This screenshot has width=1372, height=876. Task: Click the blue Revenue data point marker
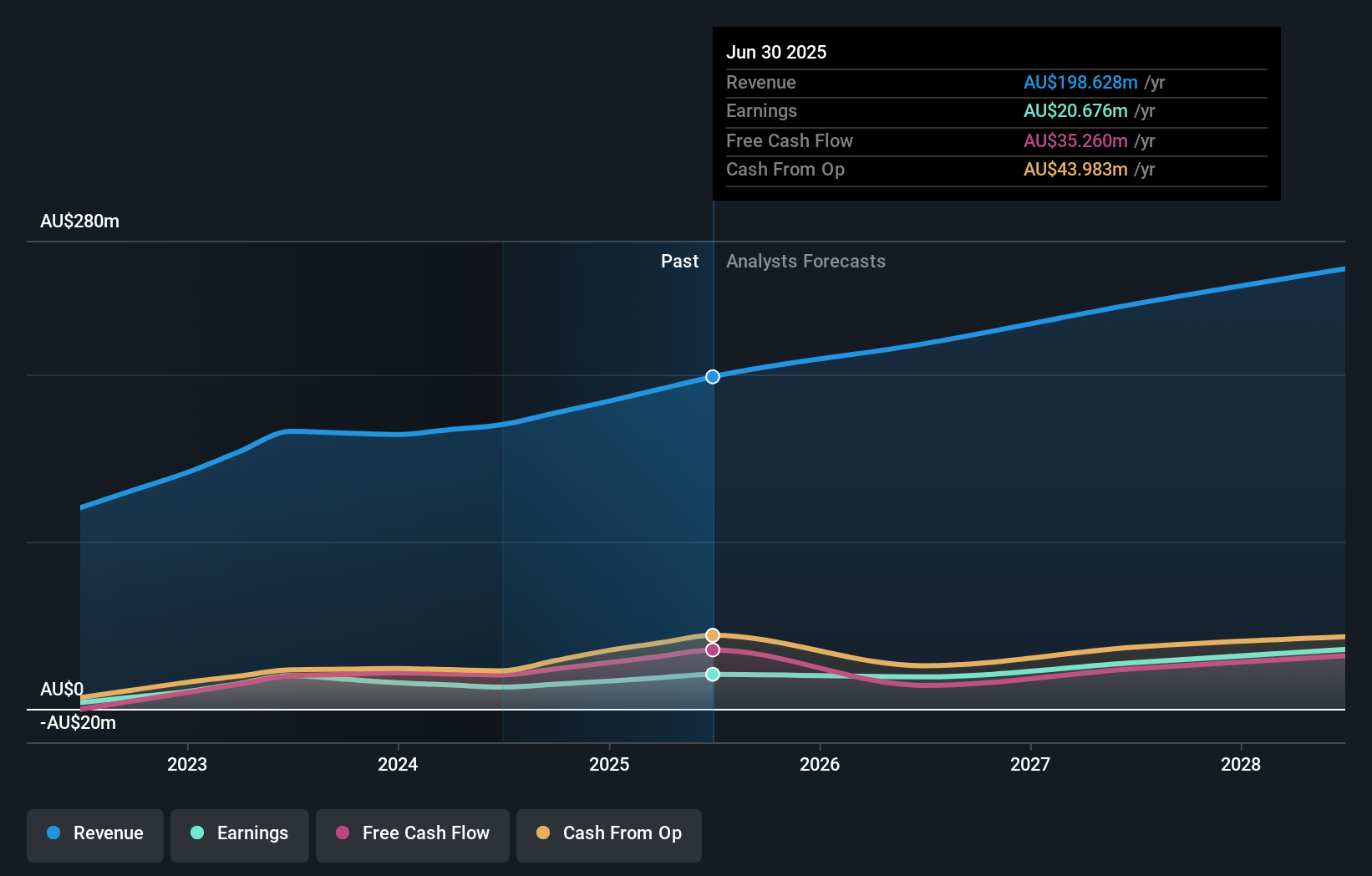pos(712,377)
